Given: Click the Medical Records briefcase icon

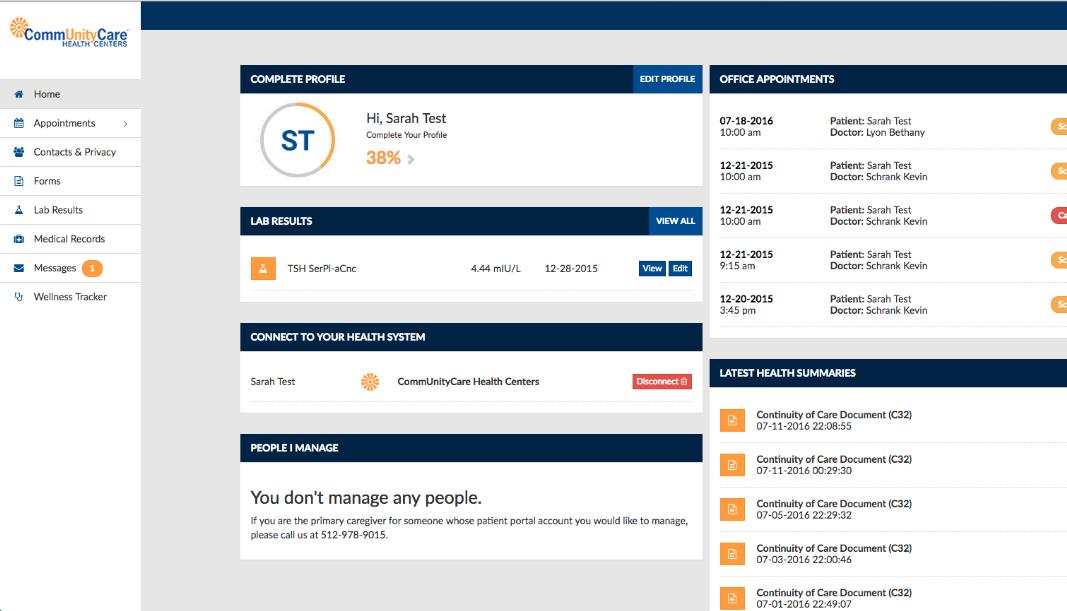Looking at the screenshot, I should pos(18,239).
